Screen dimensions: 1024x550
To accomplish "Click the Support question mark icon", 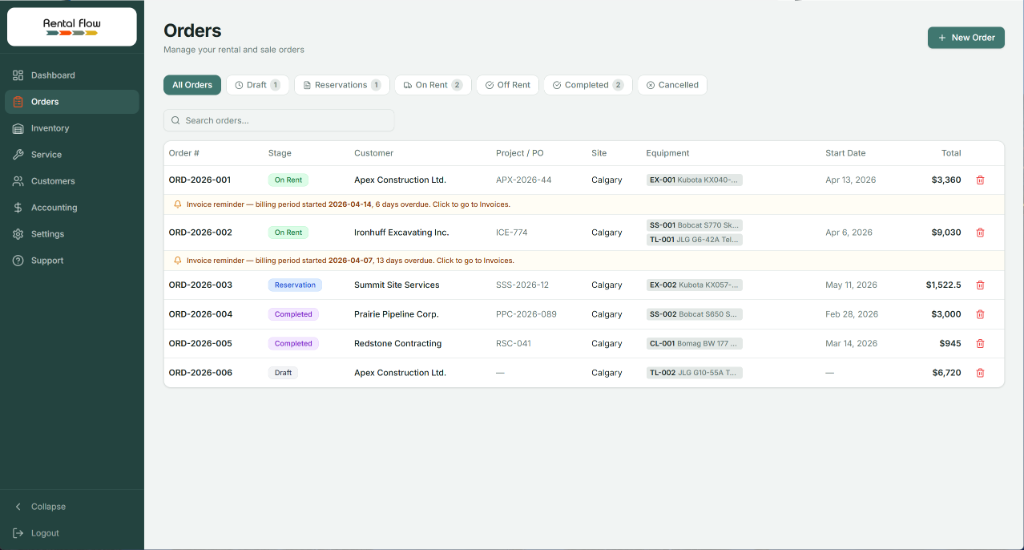I will tap(18, 261).
